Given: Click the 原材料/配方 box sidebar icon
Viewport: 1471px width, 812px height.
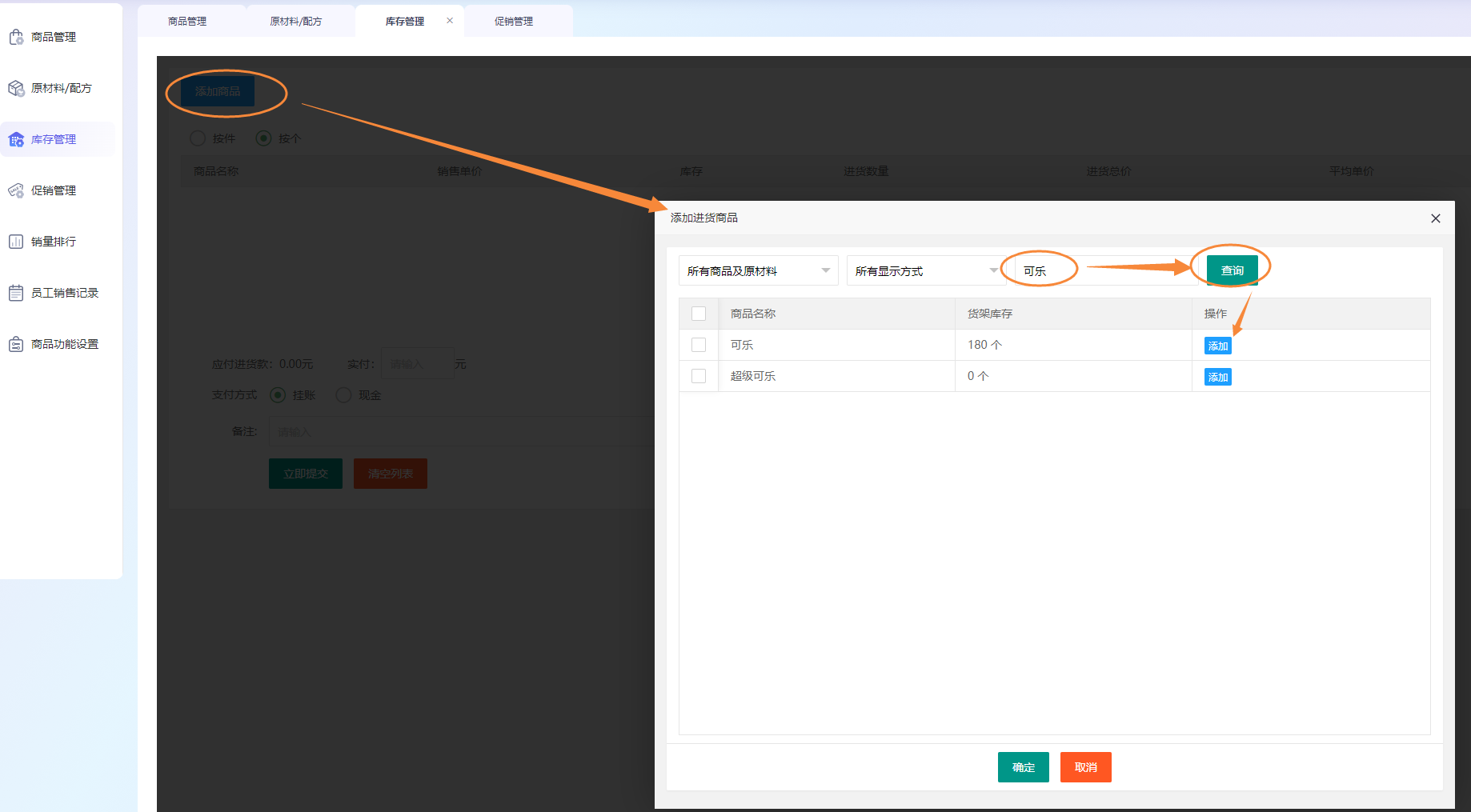Looking at the screenshot, I should [16, 88].
